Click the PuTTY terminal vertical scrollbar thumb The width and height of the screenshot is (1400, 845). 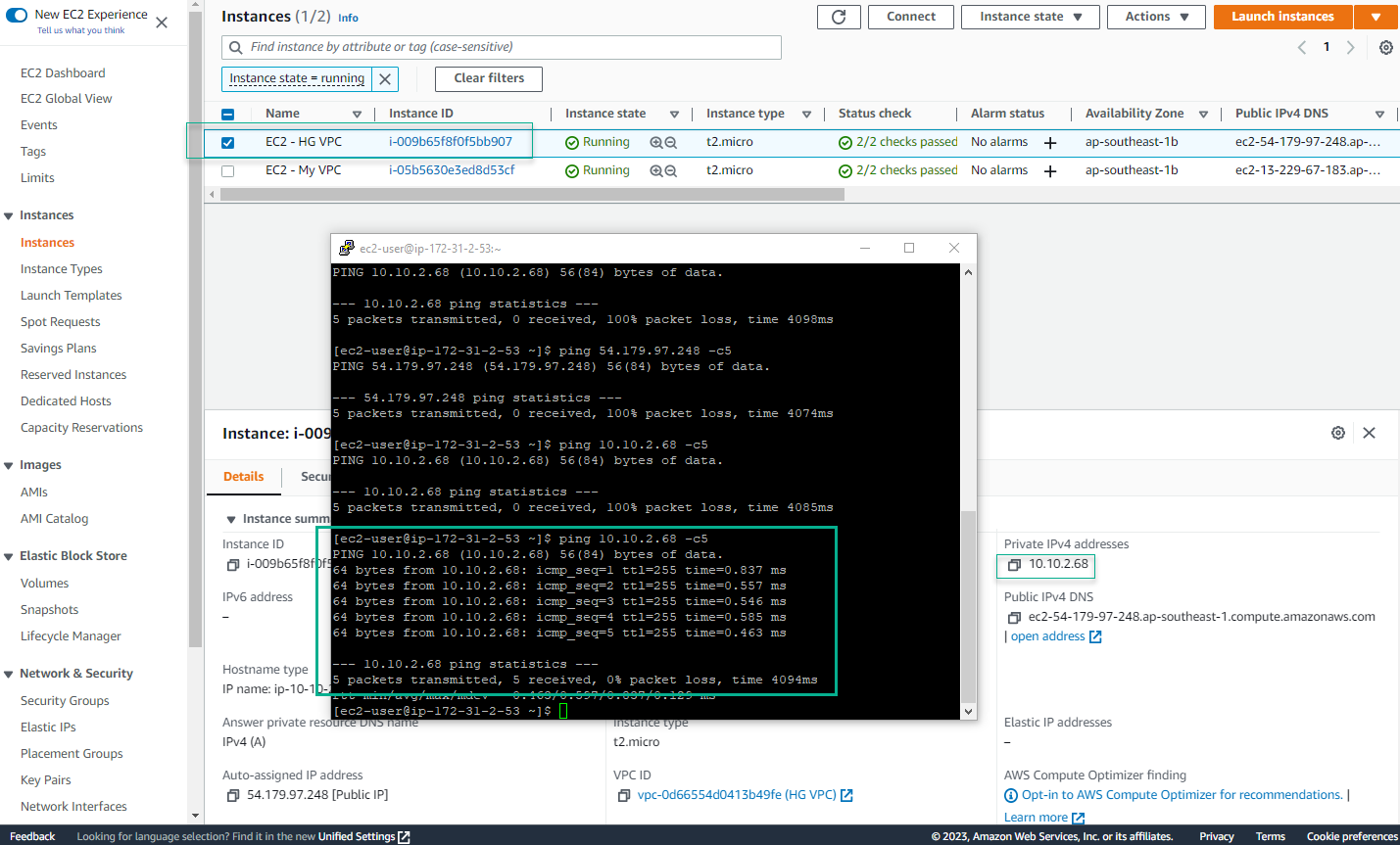point(968,607)
